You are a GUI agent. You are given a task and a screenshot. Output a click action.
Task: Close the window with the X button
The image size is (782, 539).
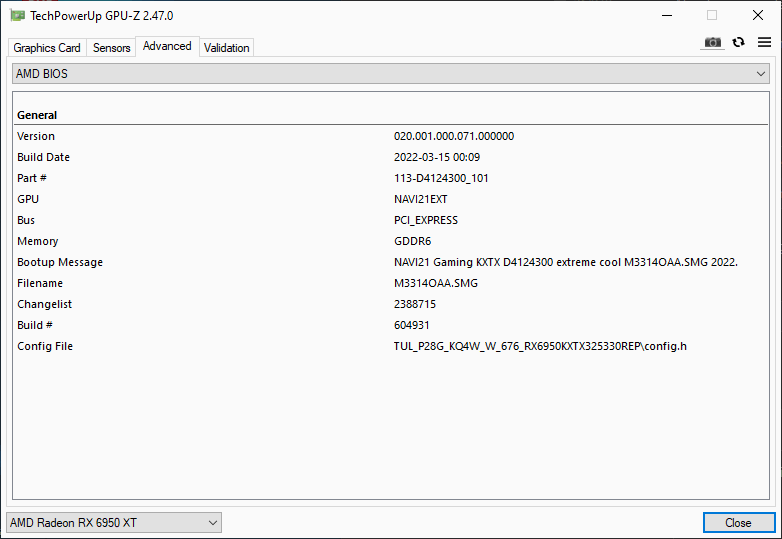(758, 15)
